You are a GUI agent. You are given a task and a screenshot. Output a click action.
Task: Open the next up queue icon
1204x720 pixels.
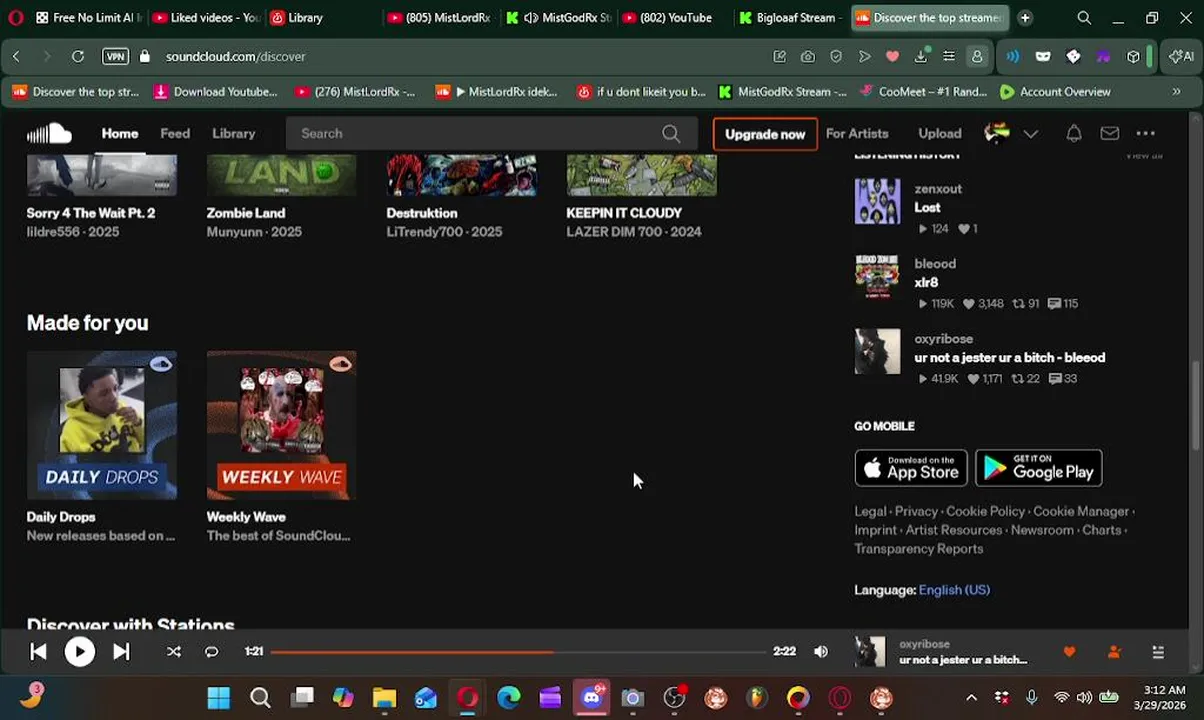(1158, 652)
